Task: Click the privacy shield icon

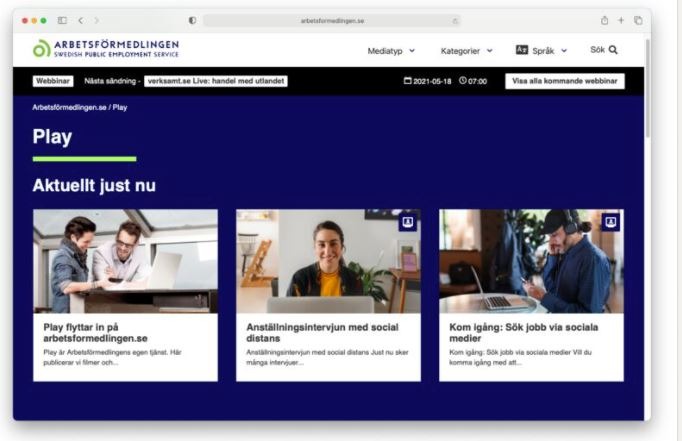Action: click(192, 20)
